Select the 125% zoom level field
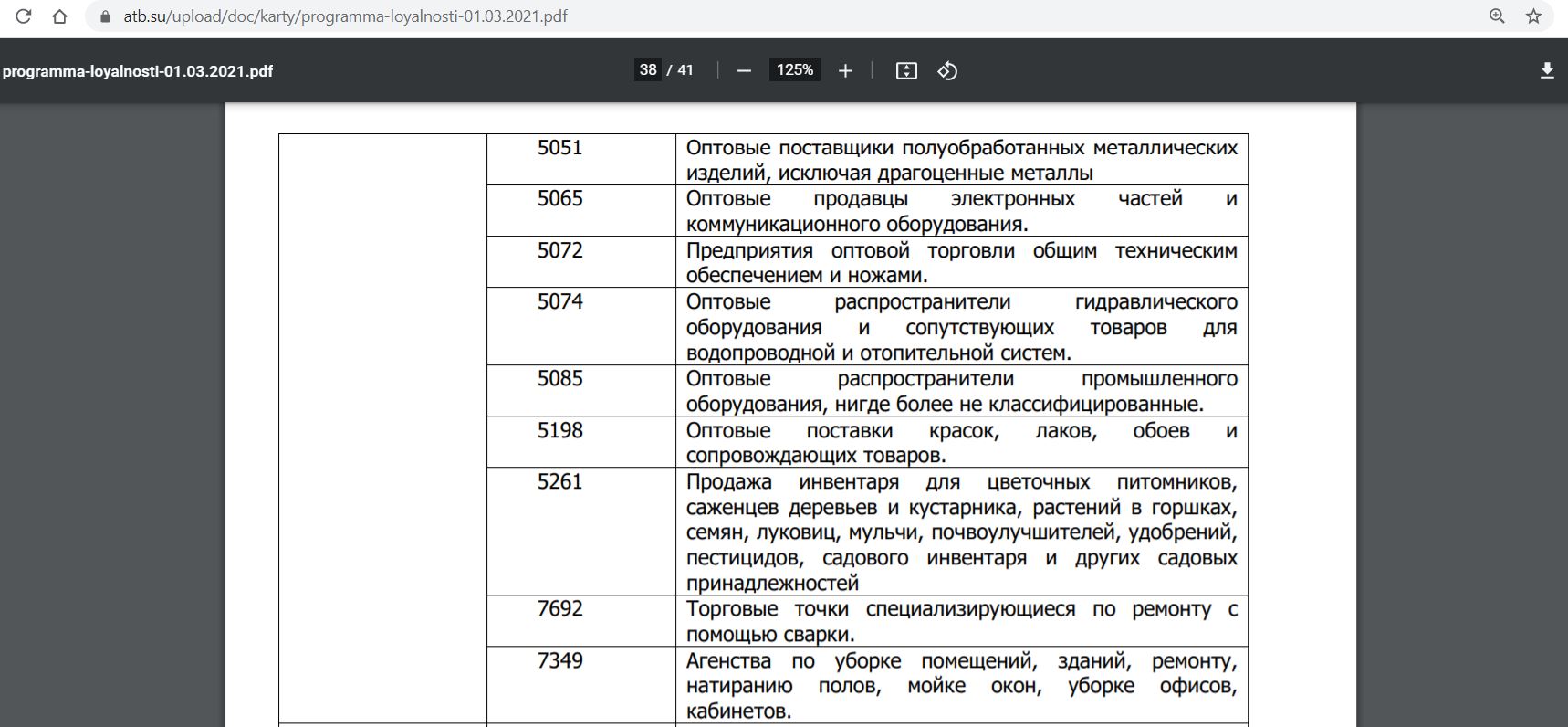Viewport: 1568px width, 727px height. click(795, 70)
